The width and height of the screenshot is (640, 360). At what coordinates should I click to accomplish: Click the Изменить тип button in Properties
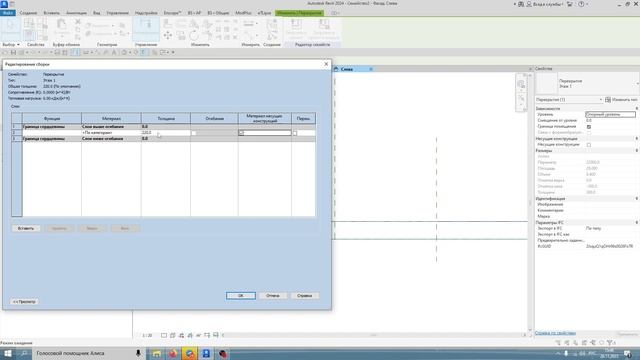tap(622, 100)
